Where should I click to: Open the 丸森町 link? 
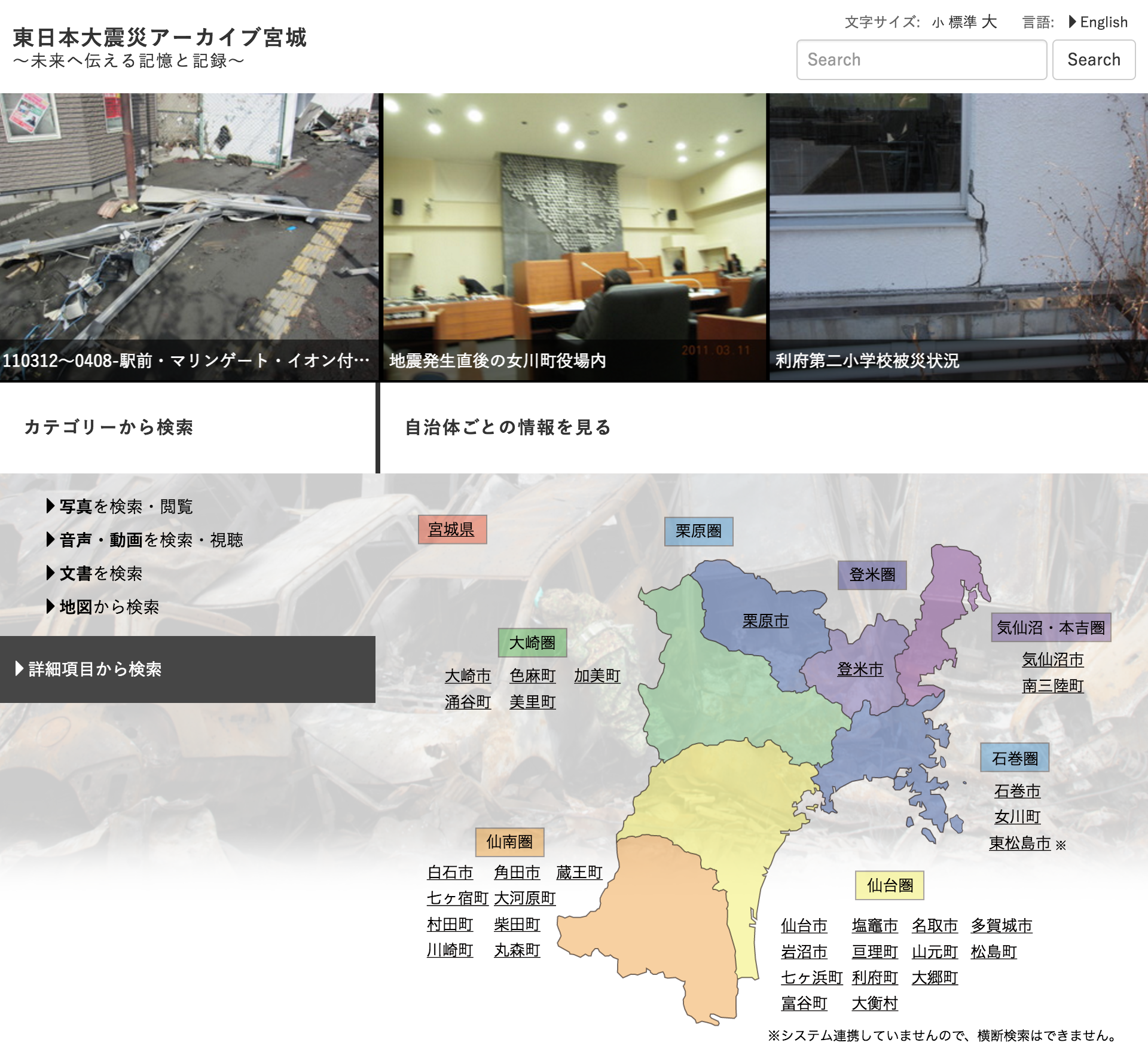517,950
